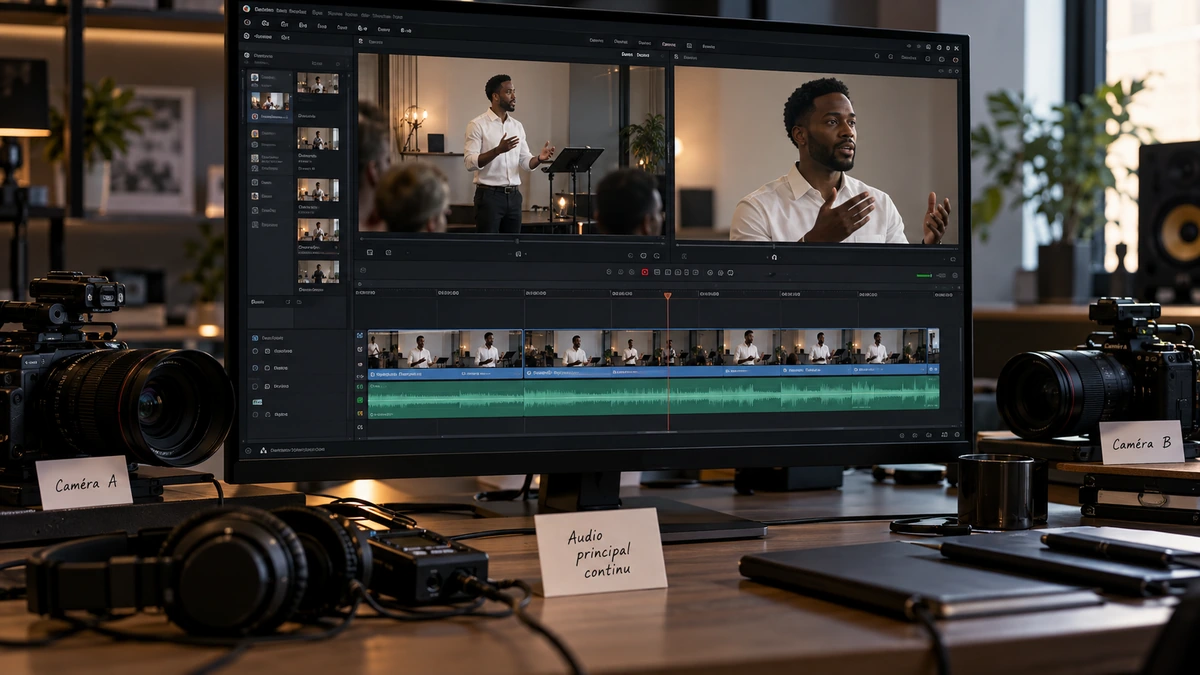Click the headphones icon beneath the close-up viewer
The height and width of the screenshot is (675, 1200).
click(774, 257)
